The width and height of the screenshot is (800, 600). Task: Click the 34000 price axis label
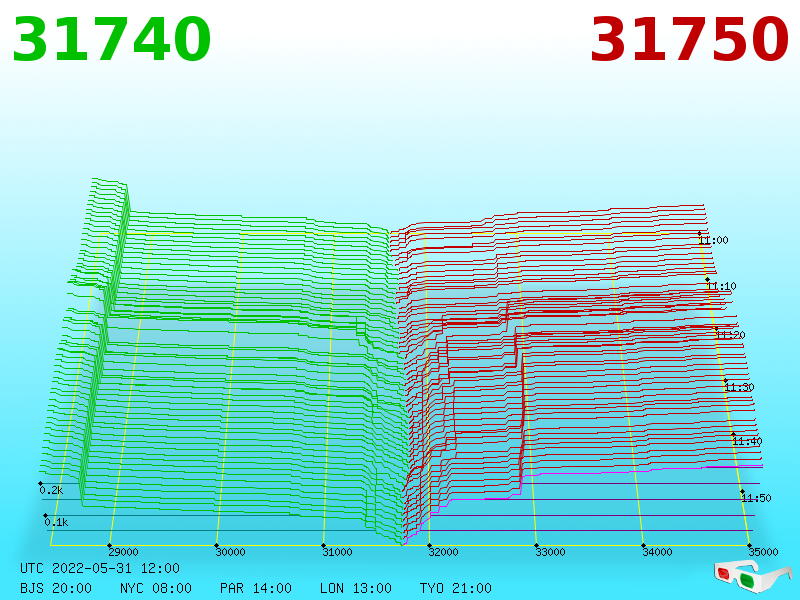[x=657, y=552]
